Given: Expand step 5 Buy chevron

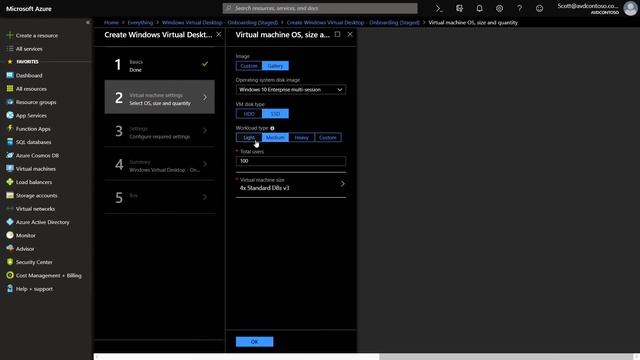Looking at the screenshot, I should (205, 197).
